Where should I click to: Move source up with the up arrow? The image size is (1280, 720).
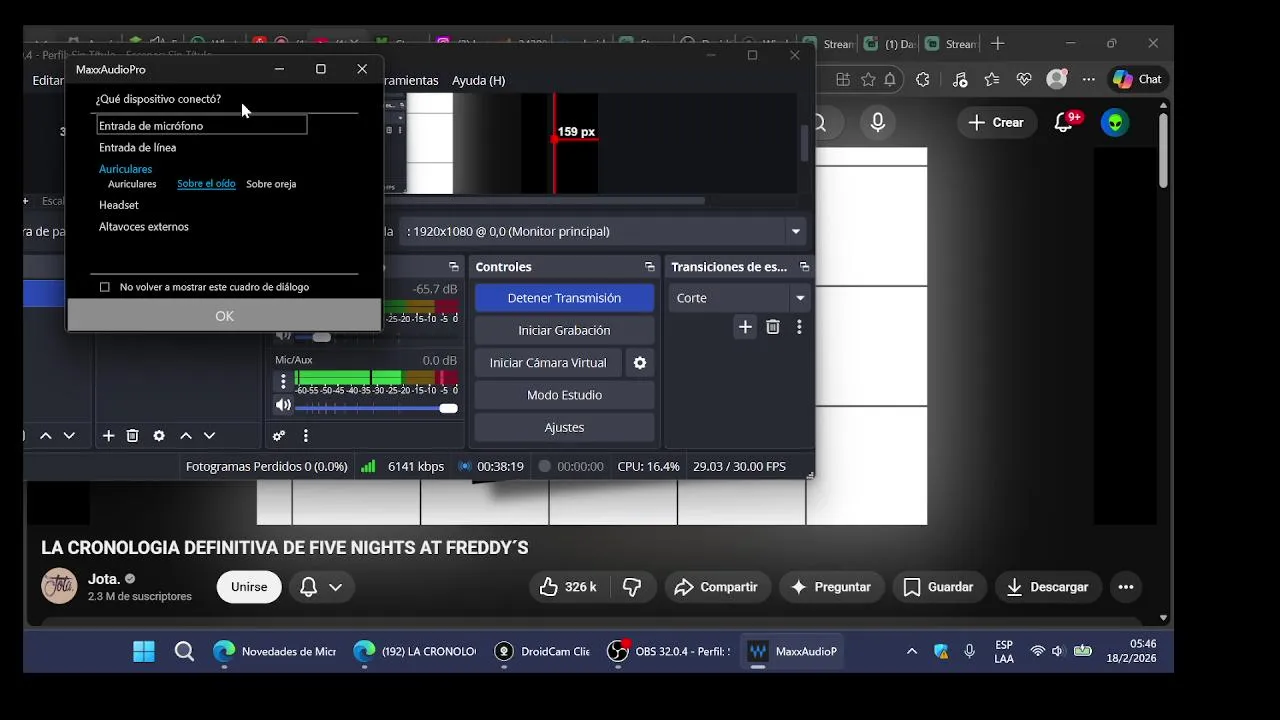point(186,436)
